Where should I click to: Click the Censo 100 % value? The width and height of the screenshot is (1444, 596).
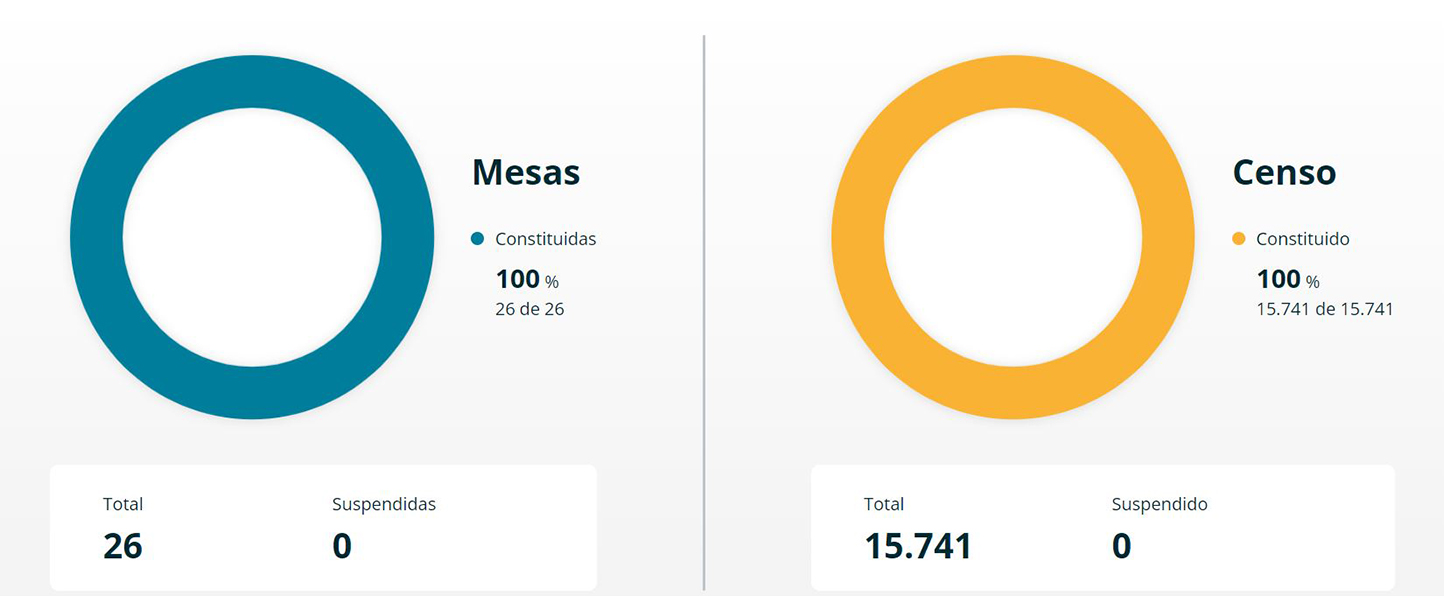coord(1287,280)
